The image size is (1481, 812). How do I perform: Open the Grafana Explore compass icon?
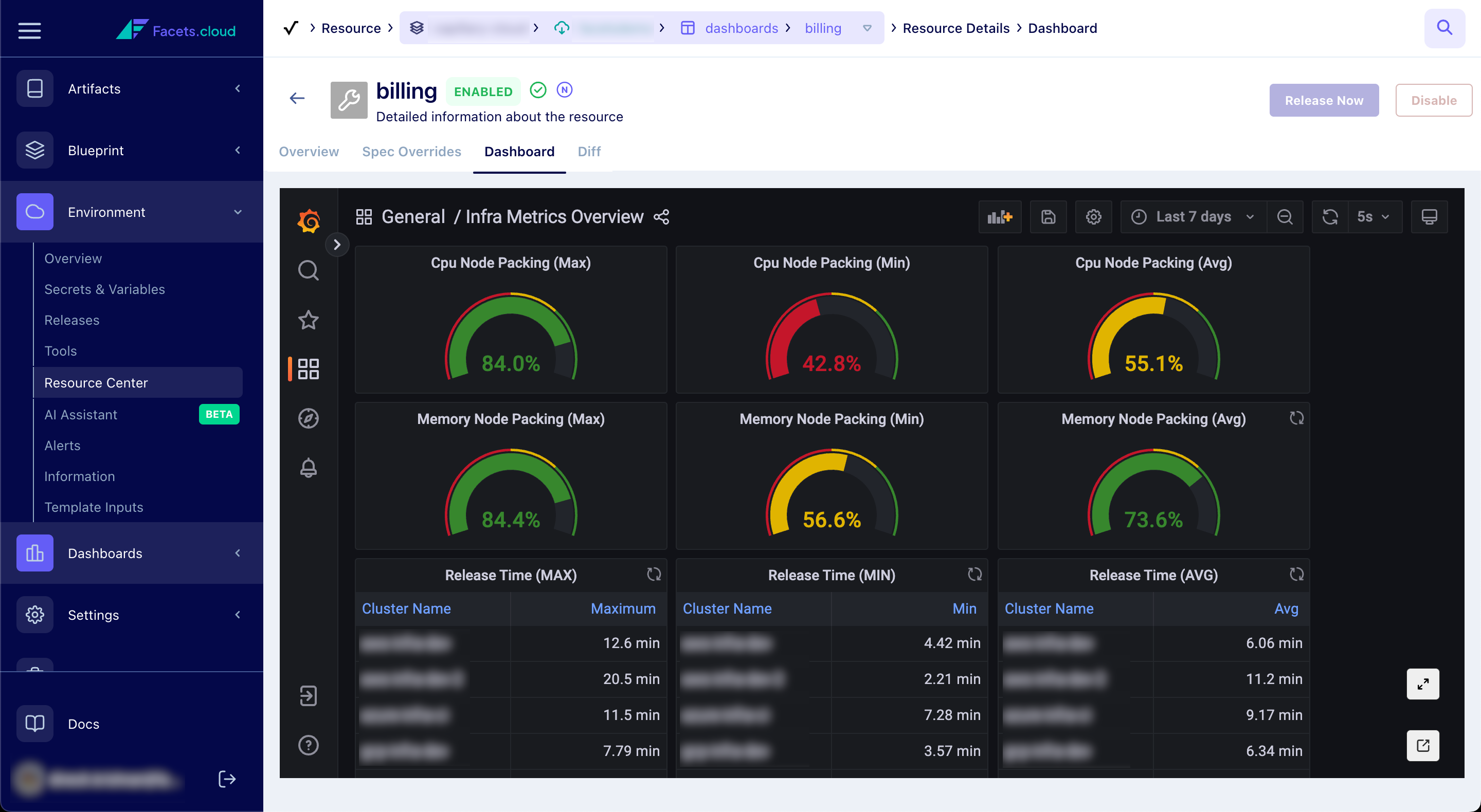(308, 418)
